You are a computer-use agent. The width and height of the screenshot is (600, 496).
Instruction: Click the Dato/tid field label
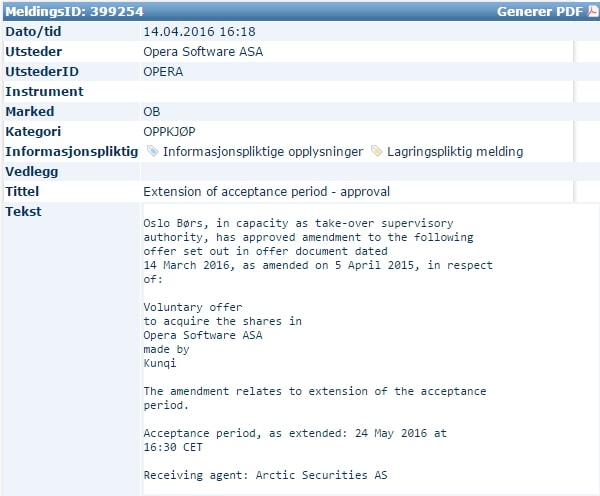tap(33, 31)
